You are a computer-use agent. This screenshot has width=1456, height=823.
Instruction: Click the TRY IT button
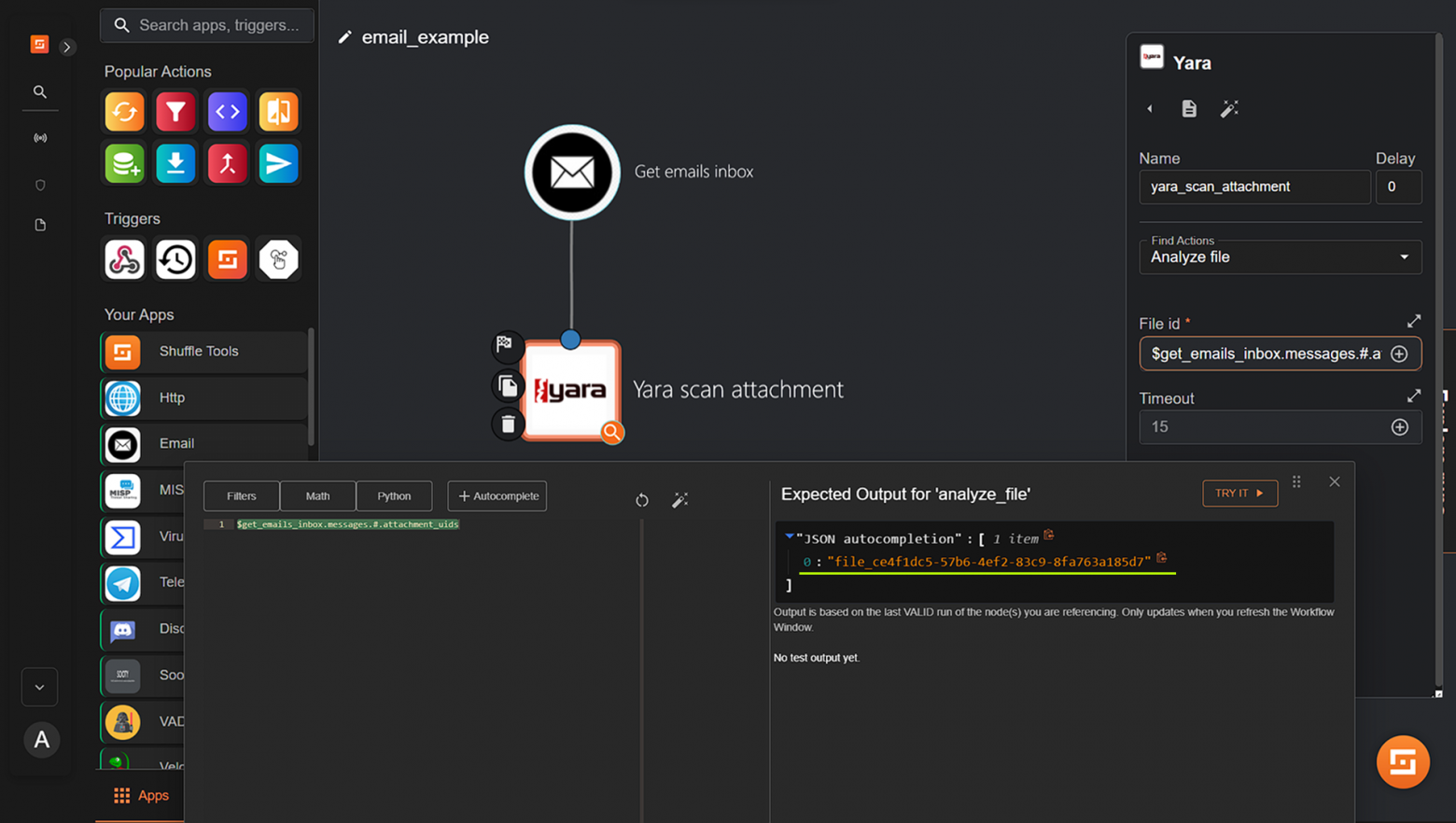click(x=1239, y=494)
